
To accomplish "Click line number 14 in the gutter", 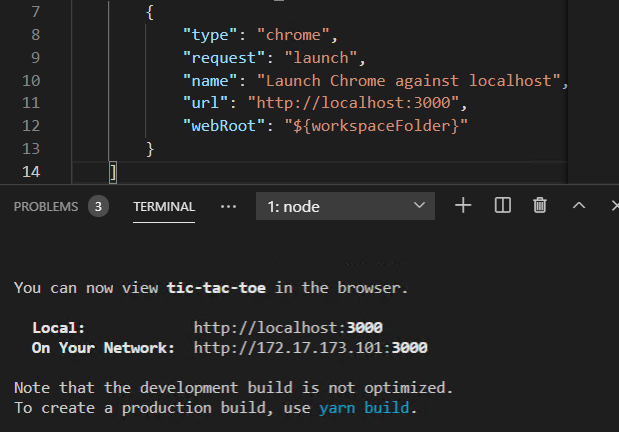I will pyautogui.click(x=31, y=172).
